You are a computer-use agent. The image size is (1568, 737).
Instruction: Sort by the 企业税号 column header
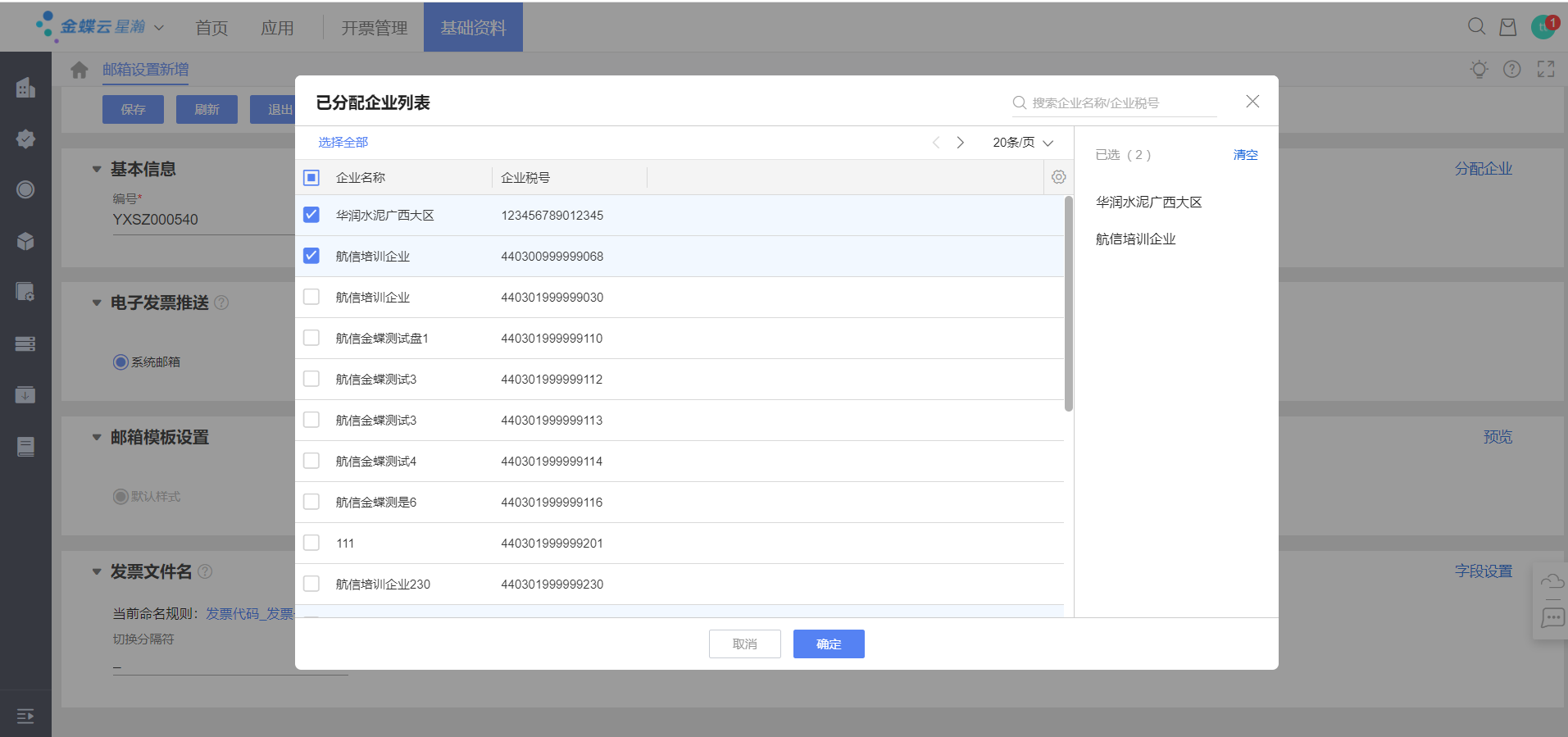point(525,177)
